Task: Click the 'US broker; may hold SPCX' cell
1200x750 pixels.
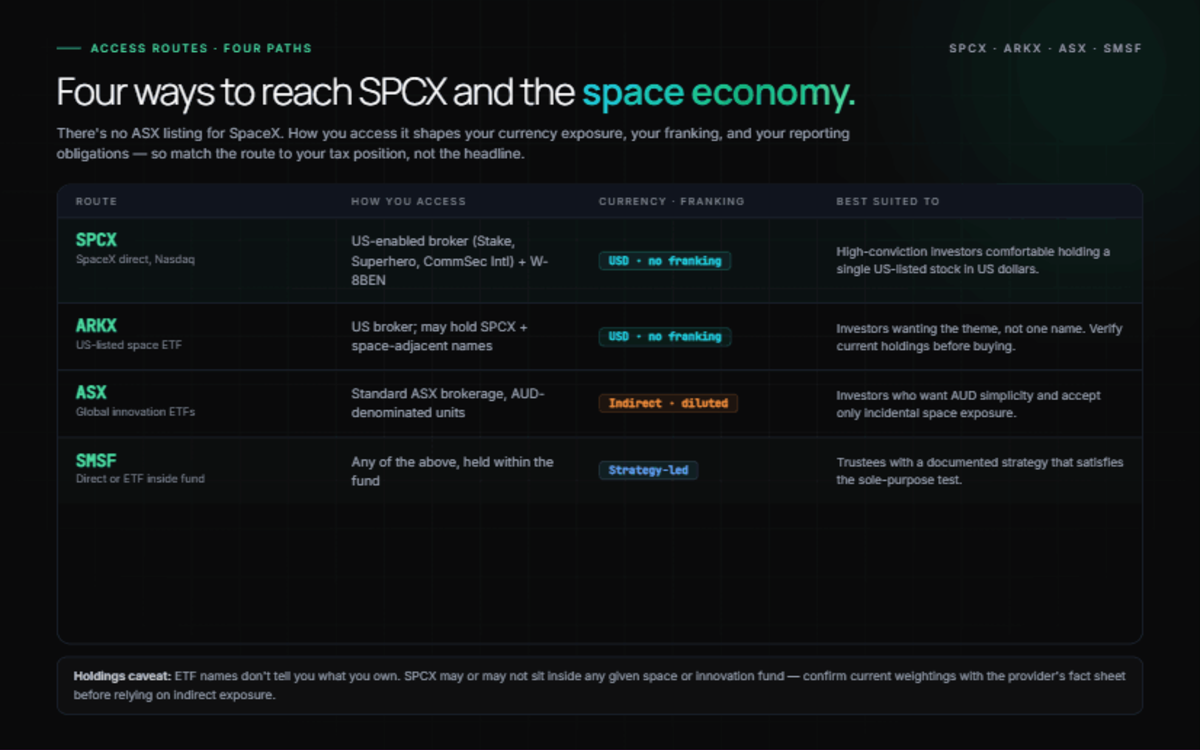Action: click(x=440, y=337)
